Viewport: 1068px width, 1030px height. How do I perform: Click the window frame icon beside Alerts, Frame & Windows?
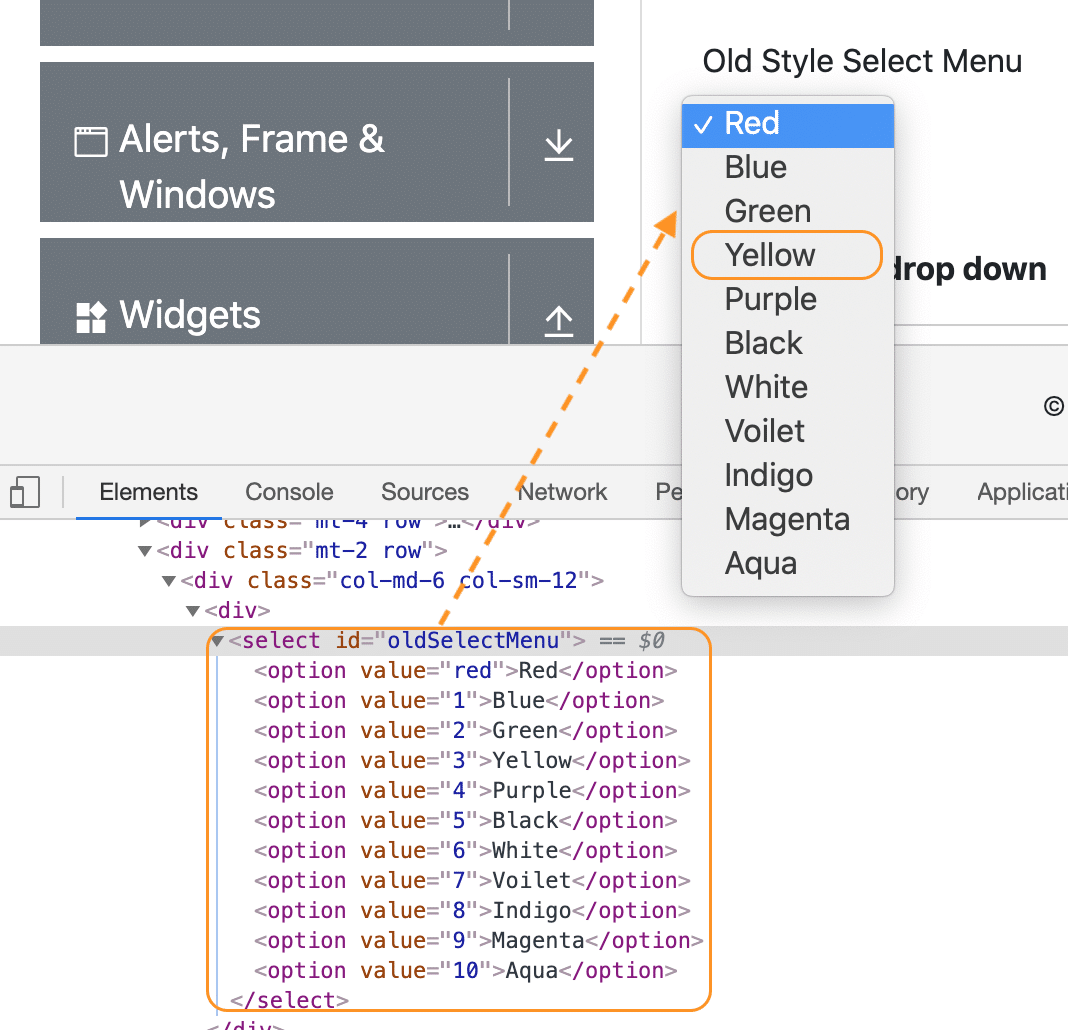pyautogui.click(x=90, y=141)
